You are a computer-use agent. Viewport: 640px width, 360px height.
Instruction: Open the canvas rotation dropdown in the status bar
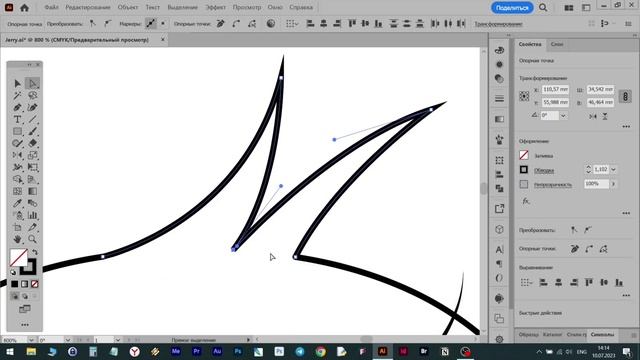click(68, 340)
